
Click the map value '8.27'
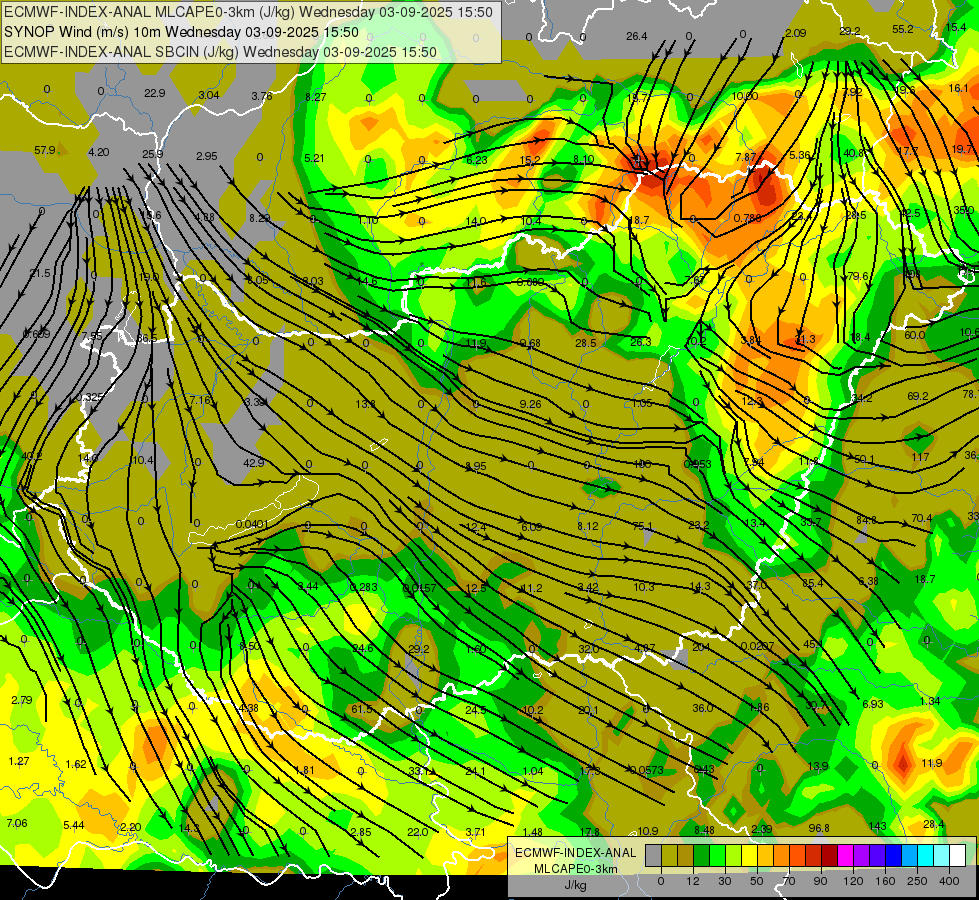point(316,97)
